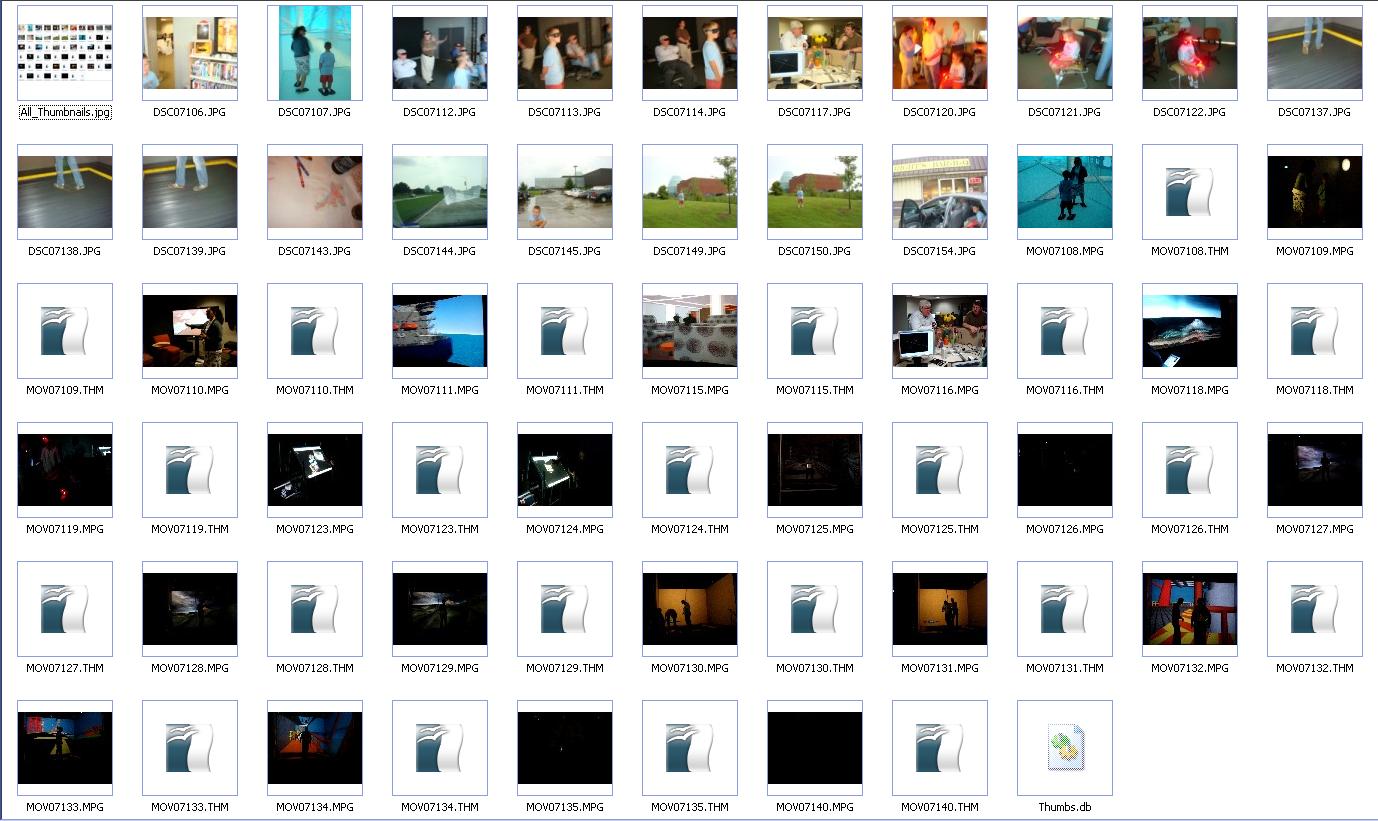Select the DSC07122.JPG photo thumbnail
Image resolution: width=1378 pixels, height=821 pixels.
click(1190, 53)
